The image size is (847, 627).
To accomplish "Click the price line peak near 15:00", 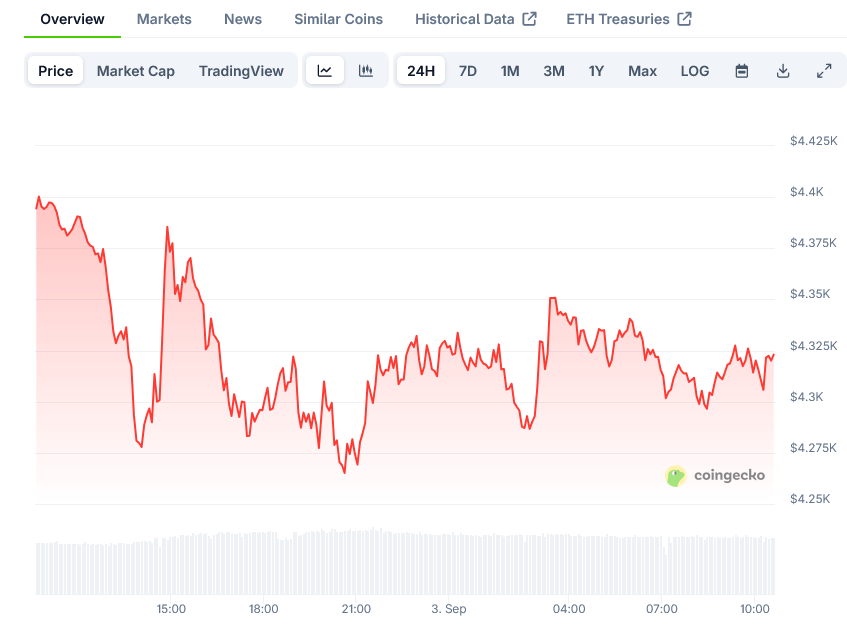I will (167, 228).
